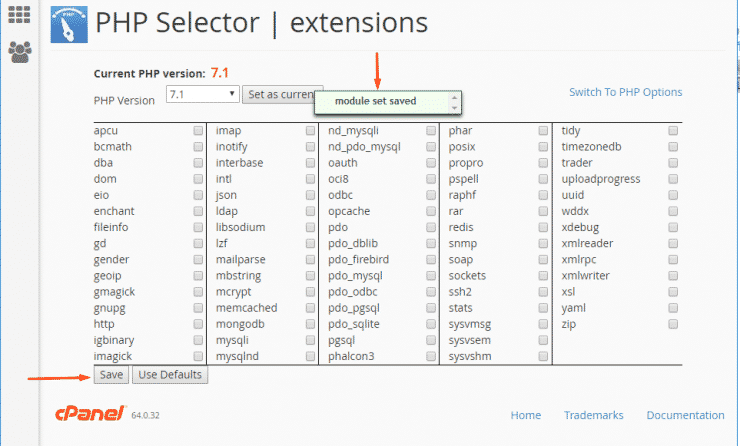This screenshot has width=740, height=446.
Task: Enable the apcu extension checkbox
Action: point(199,131)
